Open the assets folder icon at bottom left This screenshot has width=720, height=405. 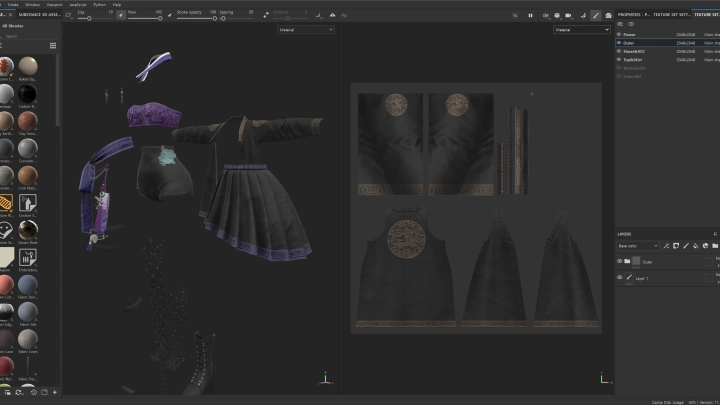[x=8, y=392]
